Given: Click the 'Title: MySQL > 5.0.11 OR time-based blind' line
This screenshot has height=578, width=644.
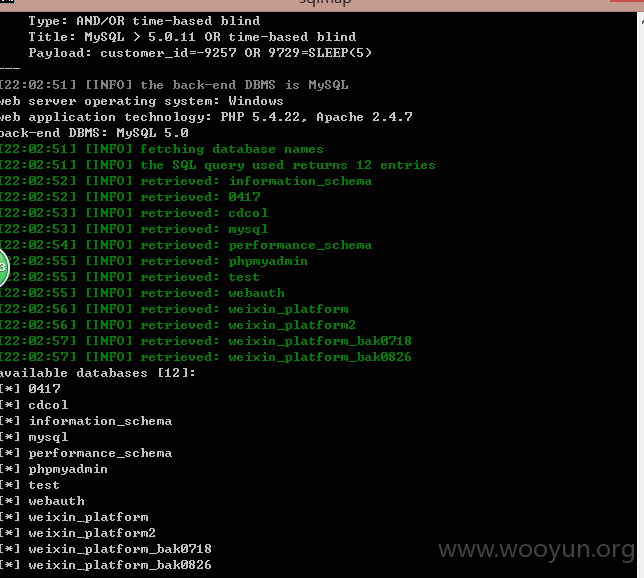Looking at the screenshot, I should tap(192, 37).
